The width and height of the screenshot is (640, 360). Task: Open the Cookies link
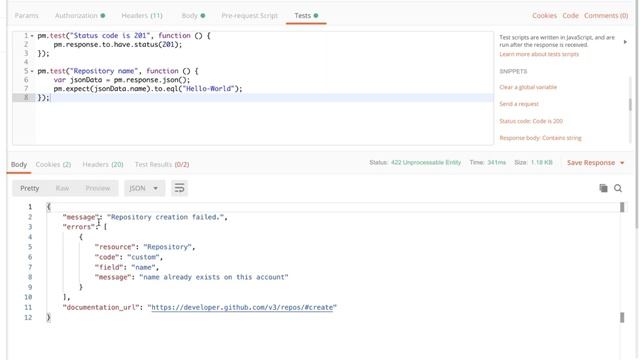click(544, 16)
